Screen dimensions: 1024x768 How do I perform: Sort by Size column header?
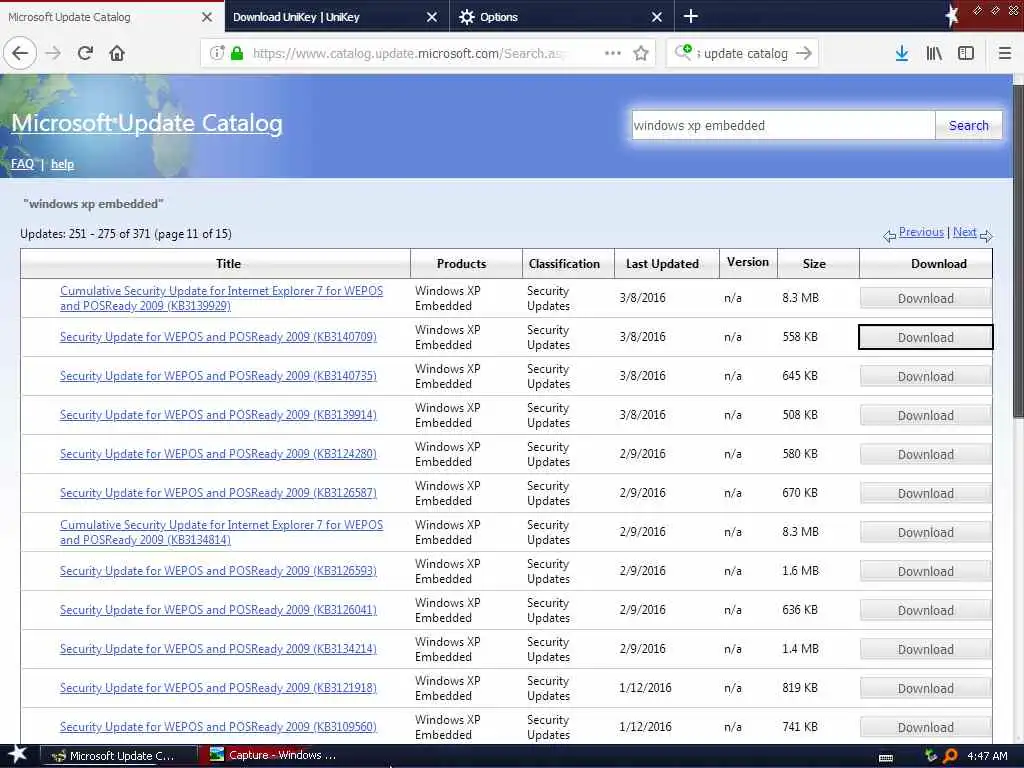(814, 264)
